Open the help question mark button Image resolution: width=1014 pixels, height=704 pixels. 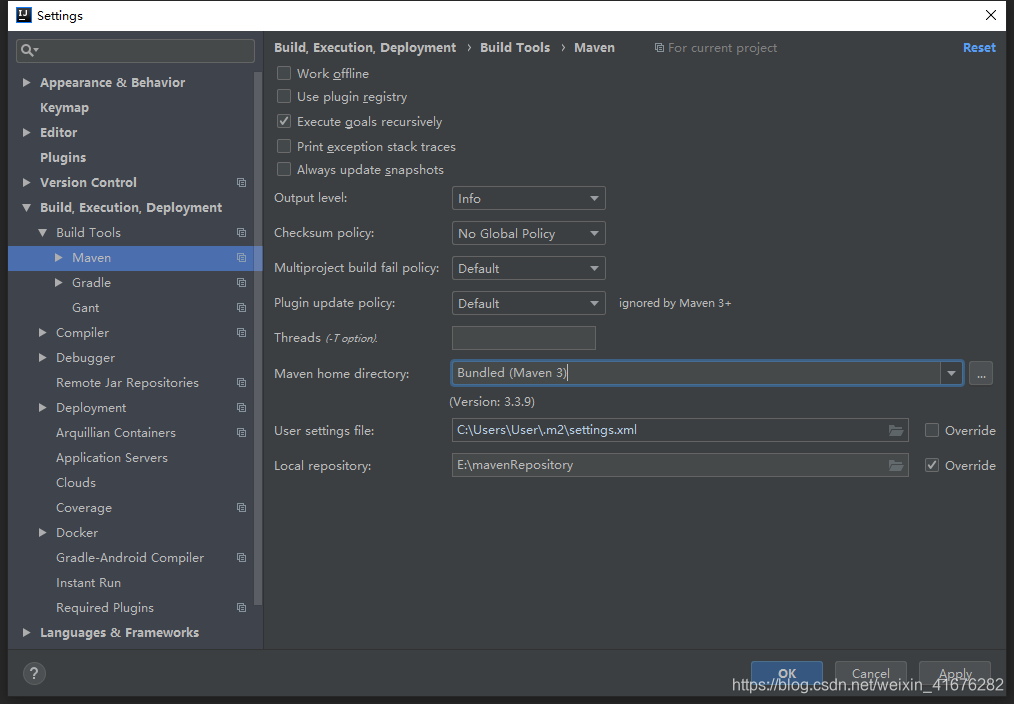click(34, 674)
